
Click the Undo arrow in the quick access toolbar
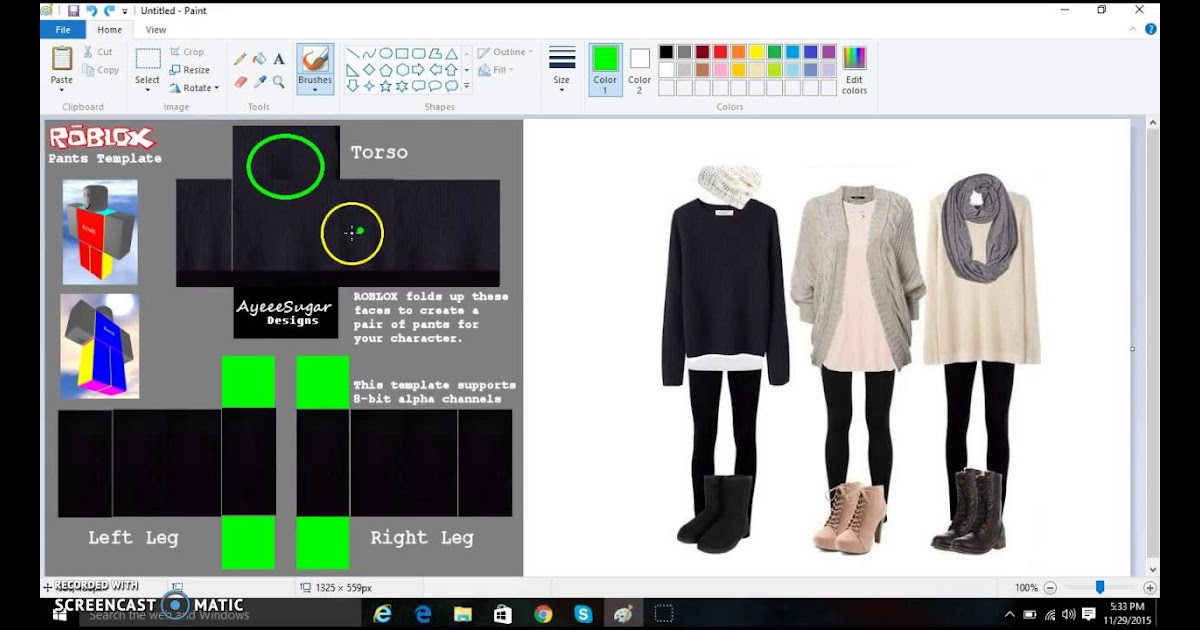click(x=92, y=10)
